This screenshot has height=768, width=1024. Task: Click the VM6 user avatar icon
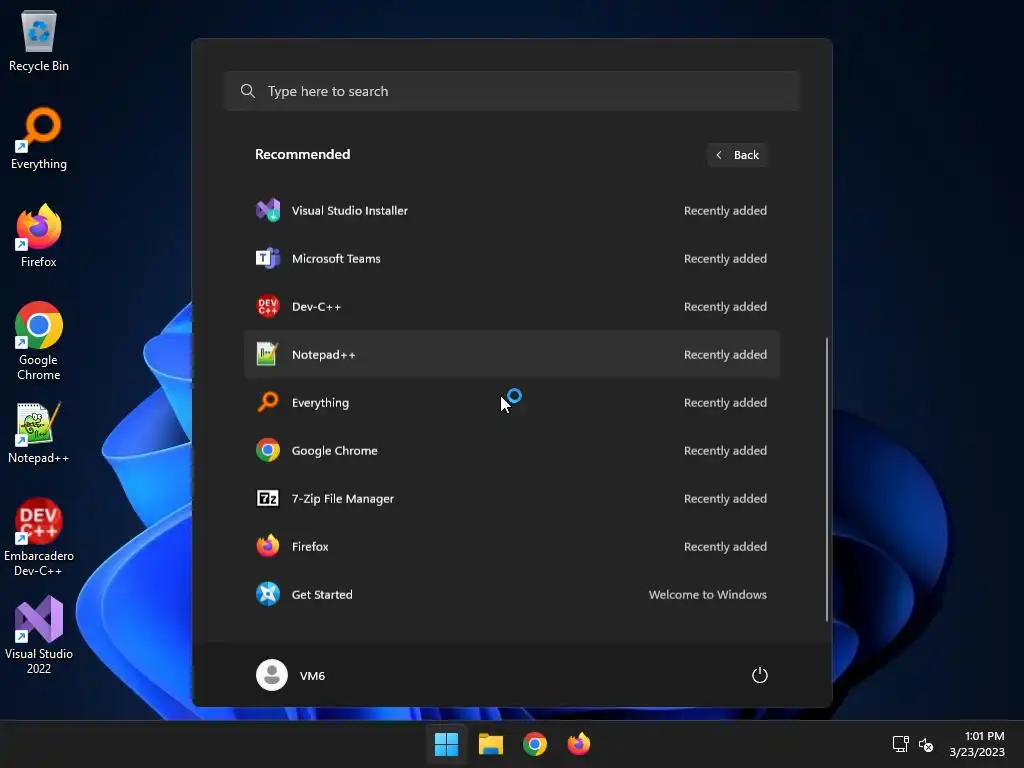click(x=272, y=675)
